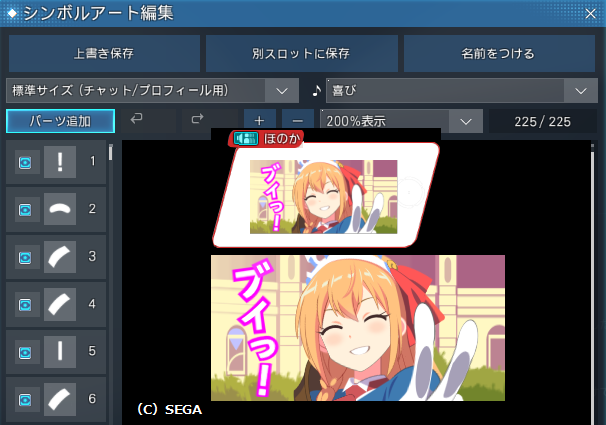This screenshot has height=425, width=606.
Task: Click layer number 1 label
Action: tap(92, 161)
